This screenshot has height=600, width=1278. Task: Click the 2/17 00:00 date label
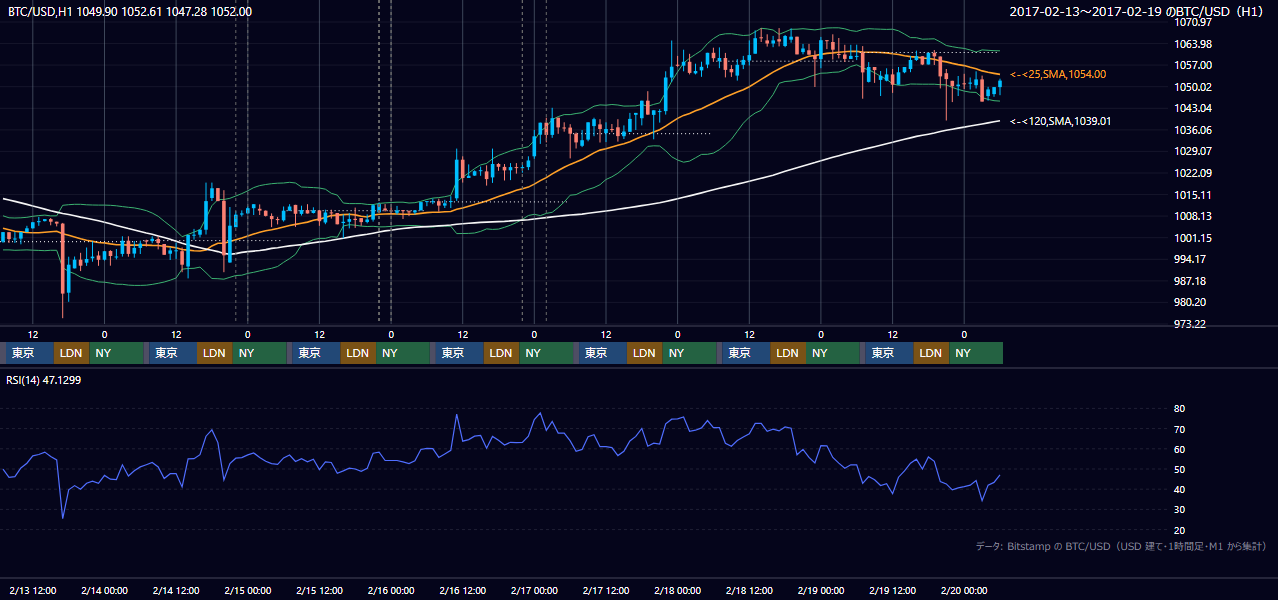point(534,590)
